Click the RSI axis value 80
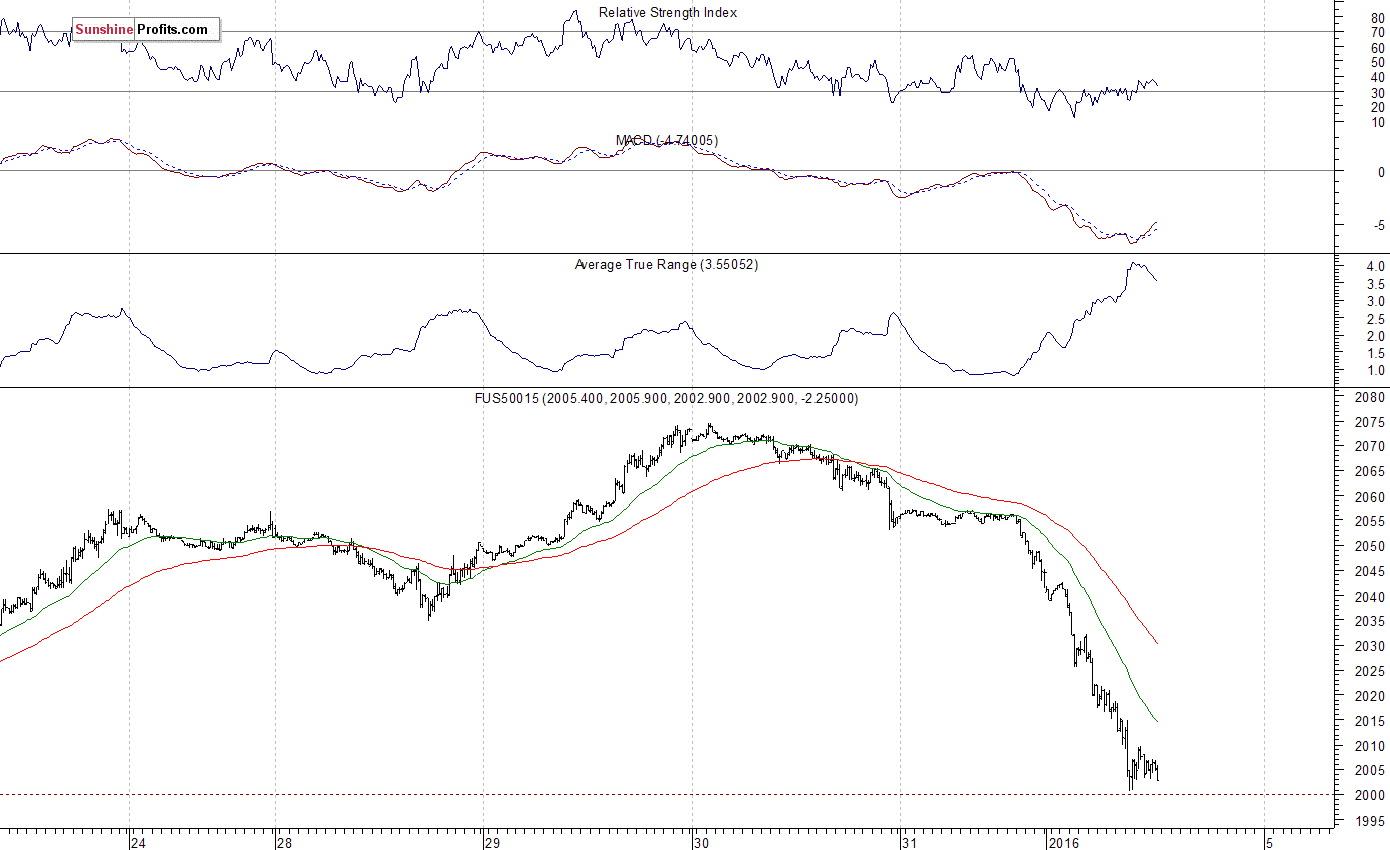The image size is (1390, 850). (1377, 17)
